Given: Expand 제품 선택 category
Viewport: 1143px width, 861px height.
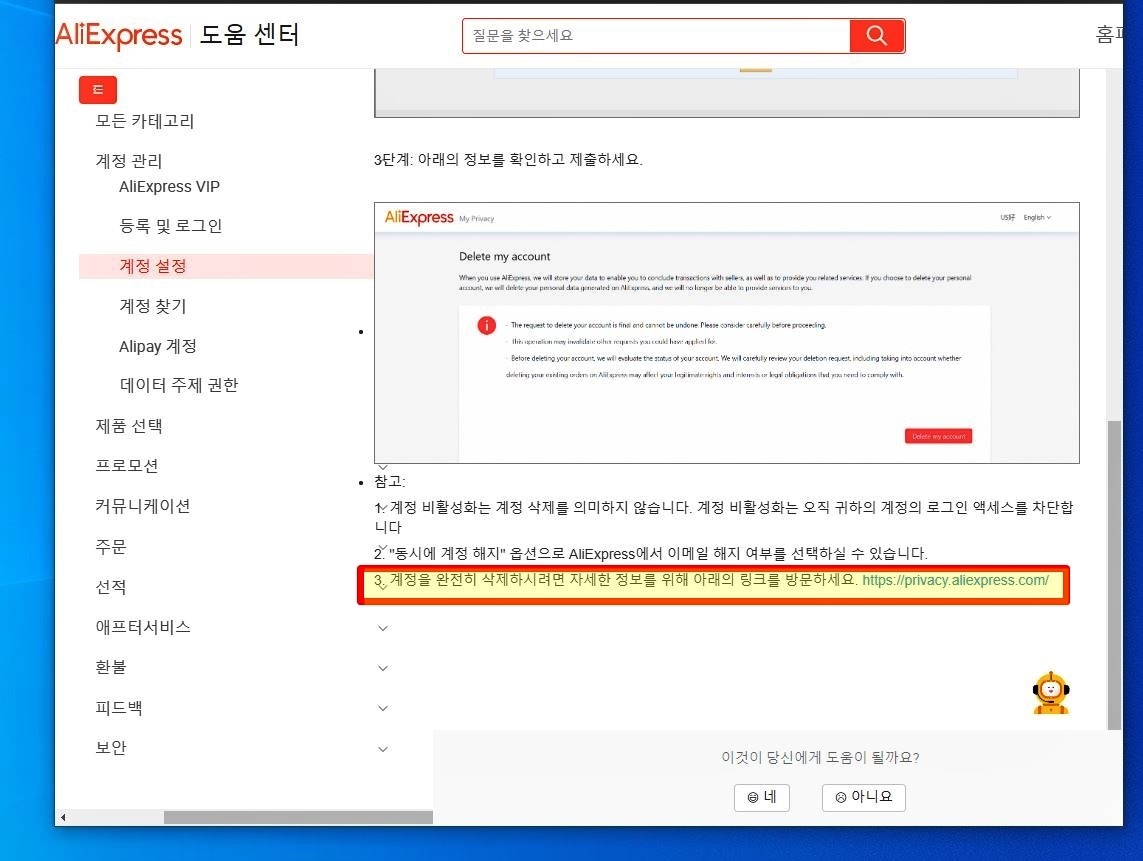Looking at the screenshot, I should tap(128, 426).
